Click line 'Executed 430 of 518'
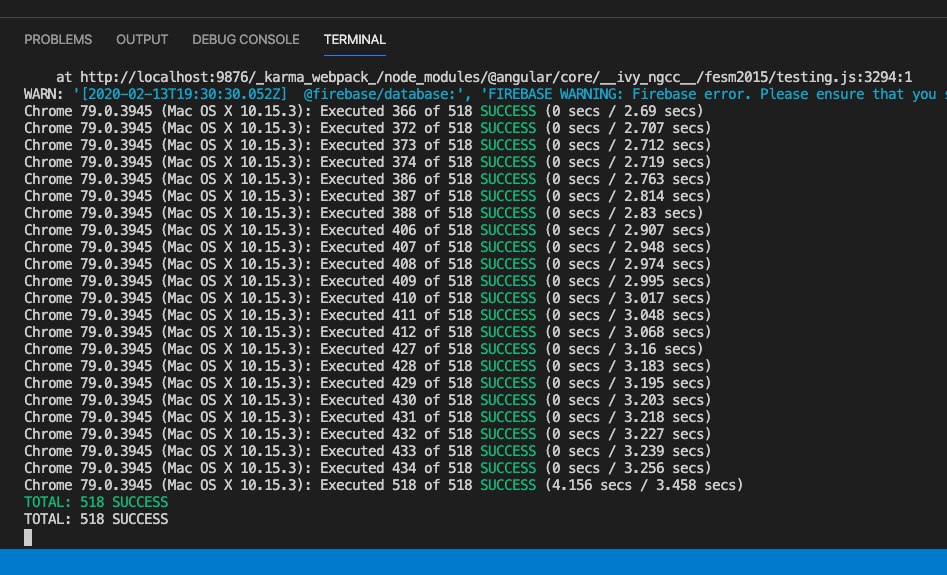Screen dimensions: 947x575 point(368,400)
